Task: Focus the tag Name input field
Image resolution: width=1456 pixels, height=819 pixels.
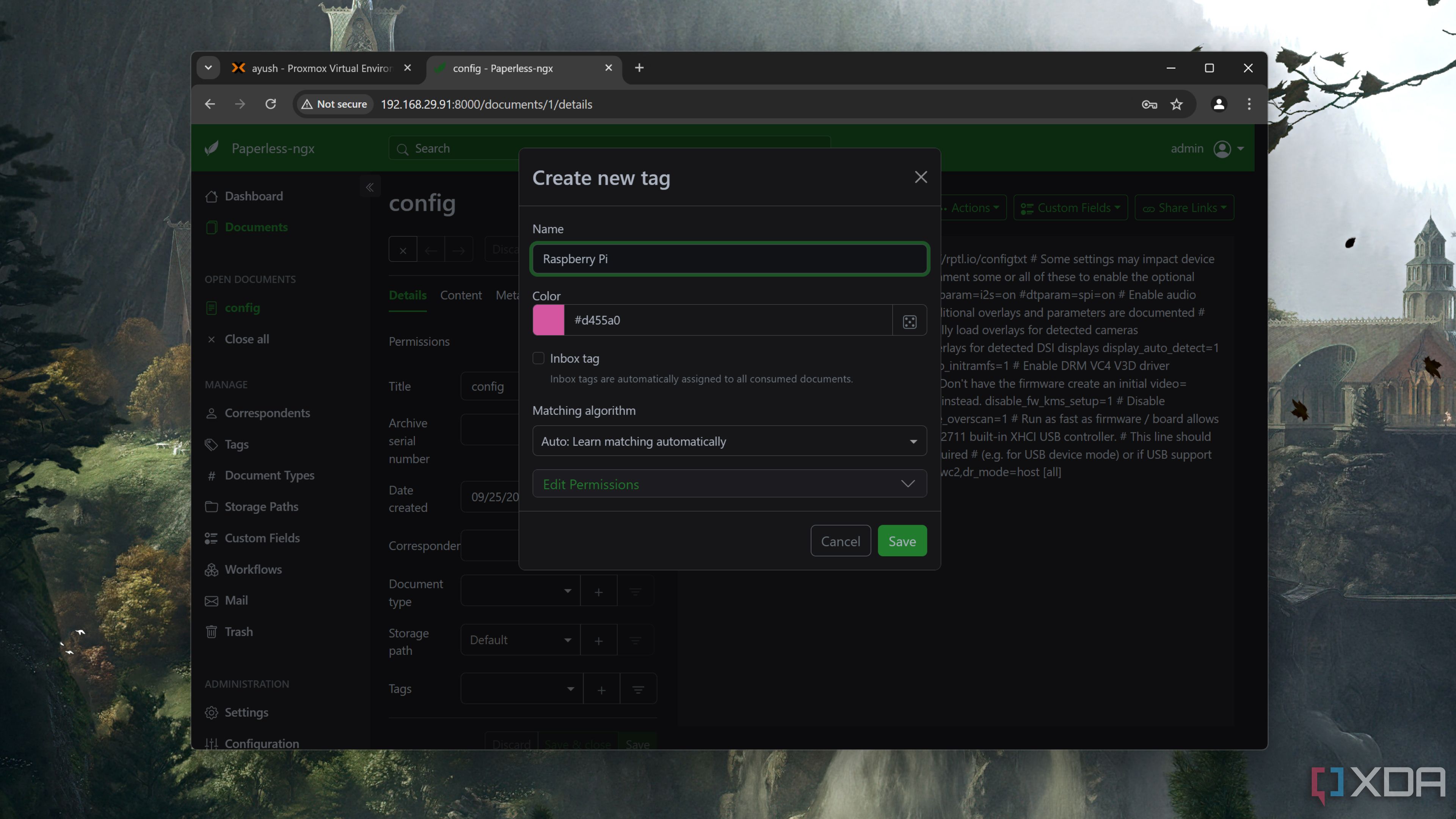Action: pos(729,259)
